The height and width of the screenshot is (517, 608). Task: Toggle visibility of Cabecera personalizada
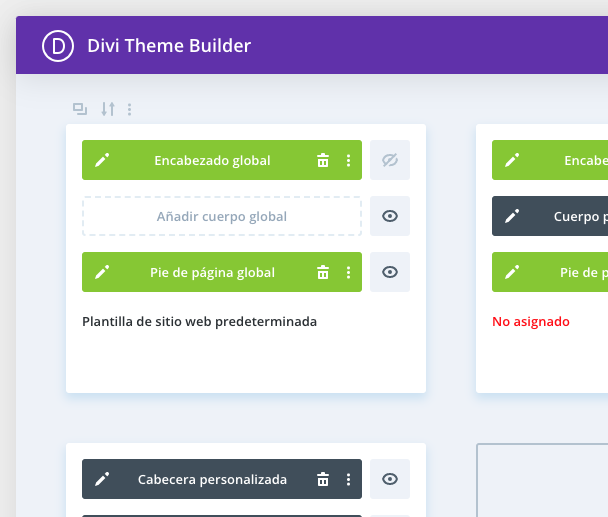tap(390, 479)
